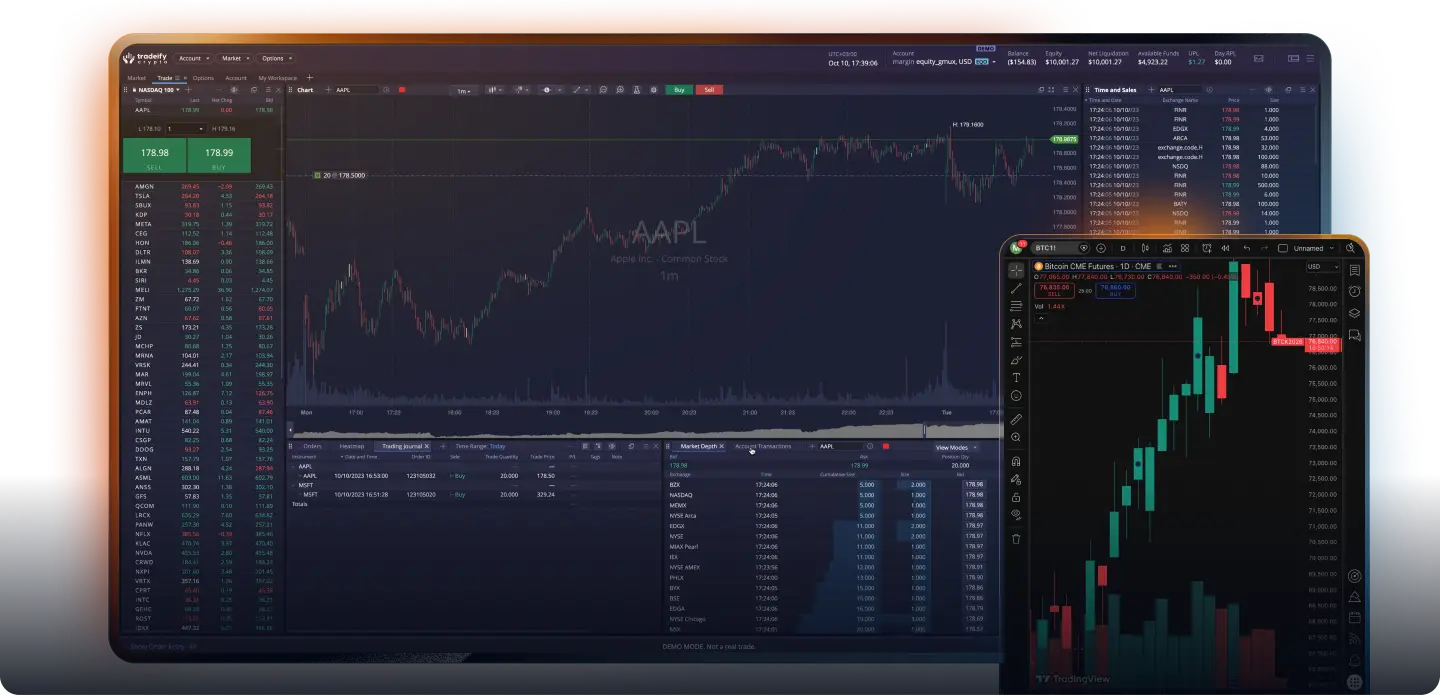Screen dimensions: 1440x695
Task: Switch to the Market workspace tab
Action: 136,78
